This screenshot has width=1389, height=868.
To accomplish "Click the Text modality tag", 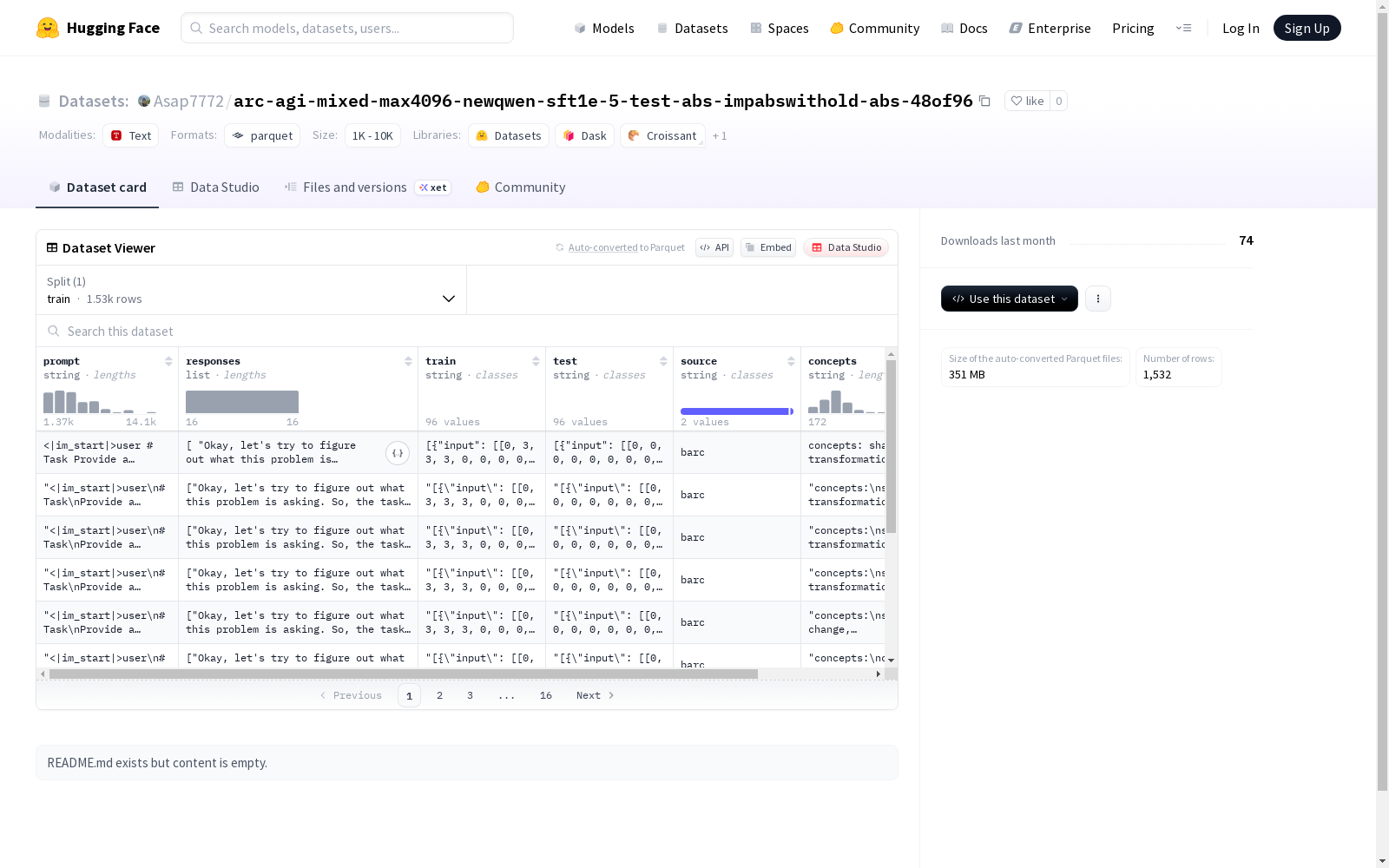I will click(131, 135).
